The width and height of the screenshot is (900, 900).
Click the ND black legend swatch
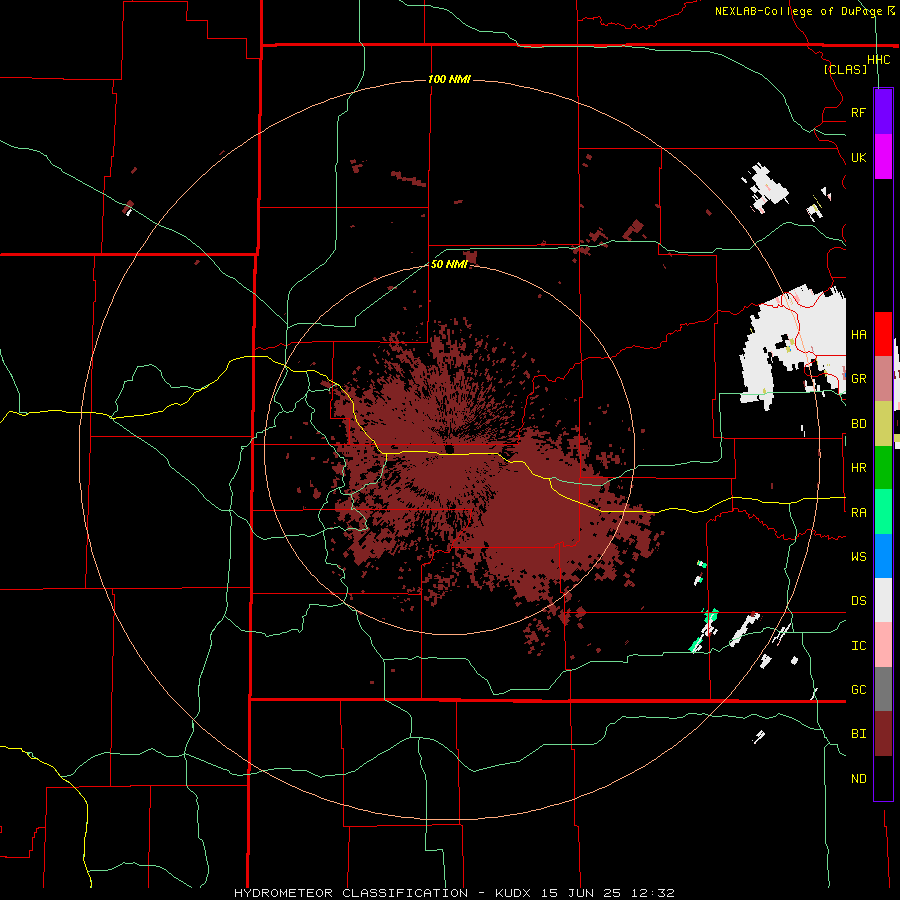click(x=883, y=778)
